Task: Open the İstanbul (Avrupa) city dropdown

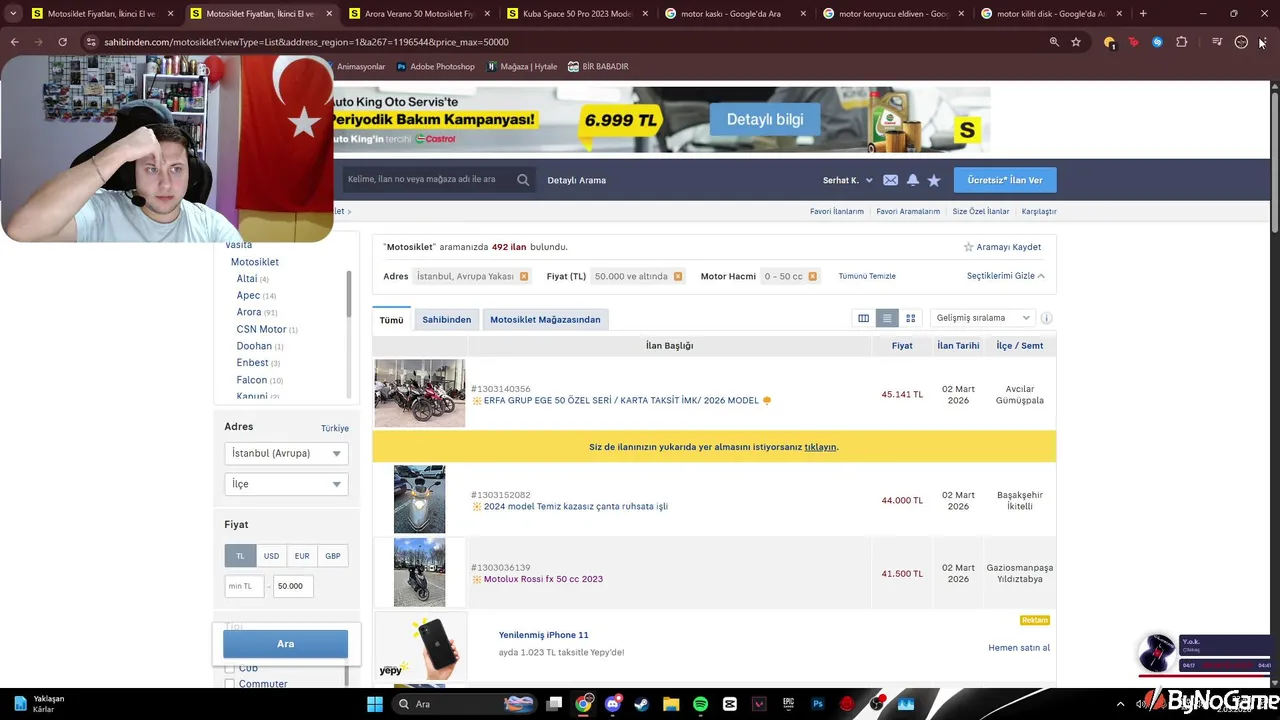Action: (286, 453)
